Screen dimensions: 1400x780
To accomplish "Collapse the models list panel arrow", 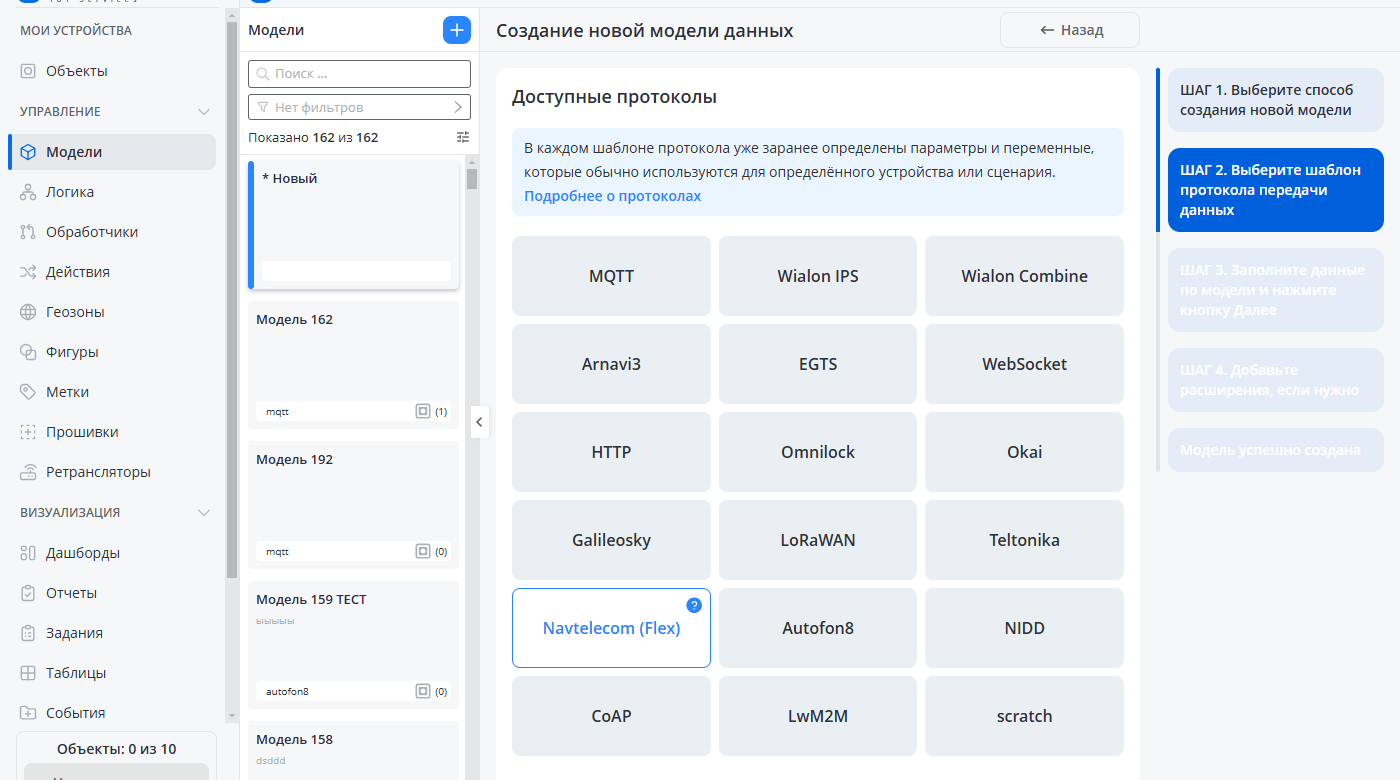I will click(479, 422).
